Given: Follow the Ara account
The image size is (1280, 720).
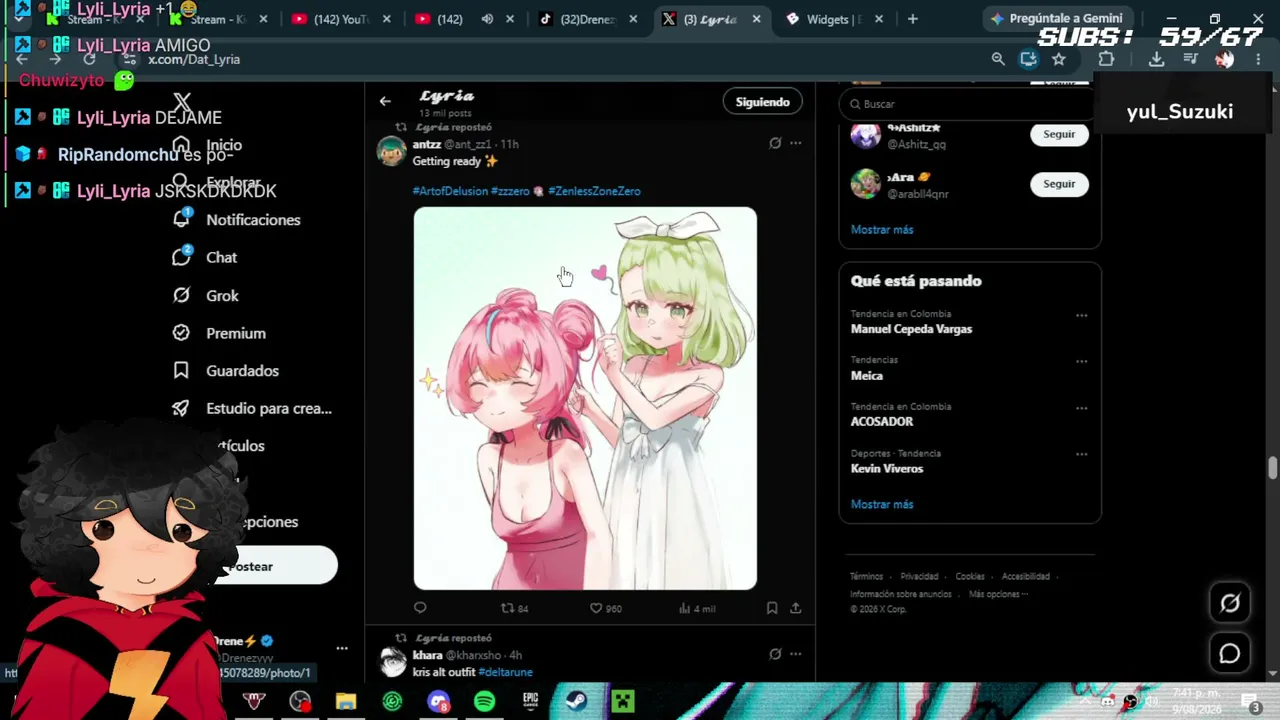Looking at the screenshot, I should coord(1059,184).
